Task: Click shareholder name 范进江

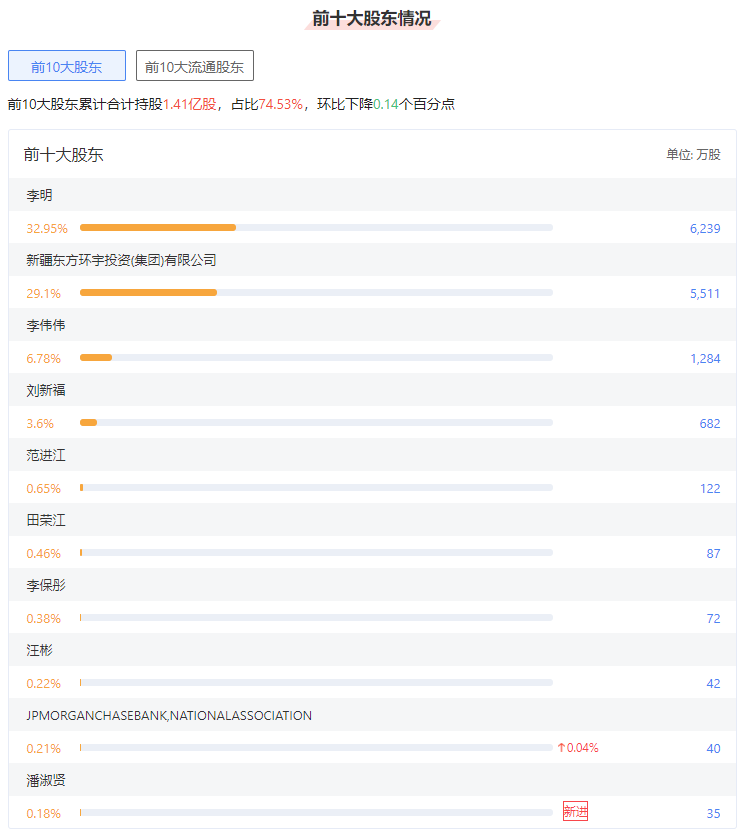Action: tap(46, 455)
